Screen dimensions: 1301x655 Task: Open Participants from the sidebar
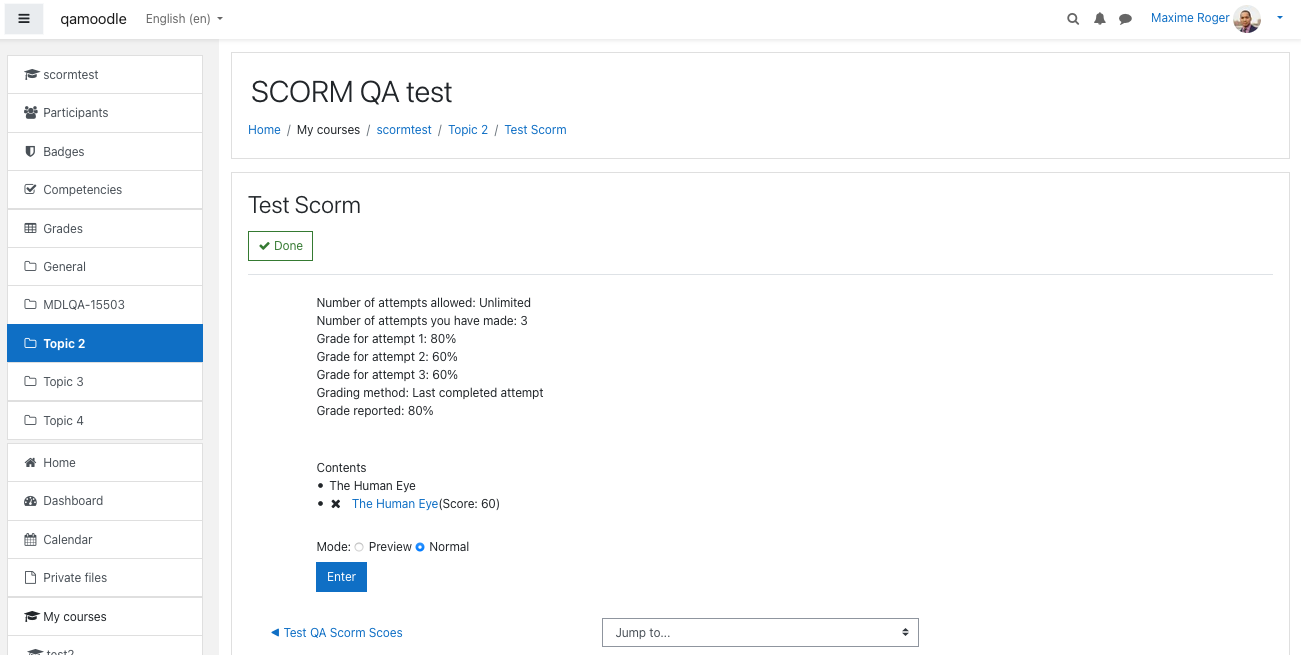105,113
